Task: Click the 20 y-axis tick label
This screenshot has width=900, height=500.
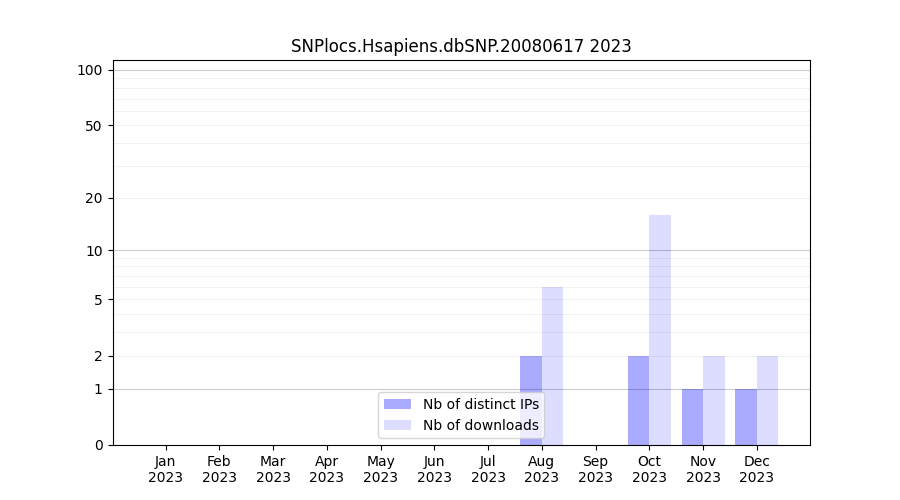Action: coord(94,198)
